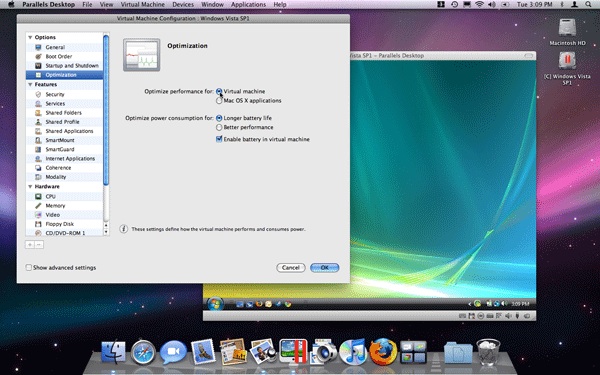600x375 pixels.
Task: Click the SmartMount icon
Action: [38, 140]
